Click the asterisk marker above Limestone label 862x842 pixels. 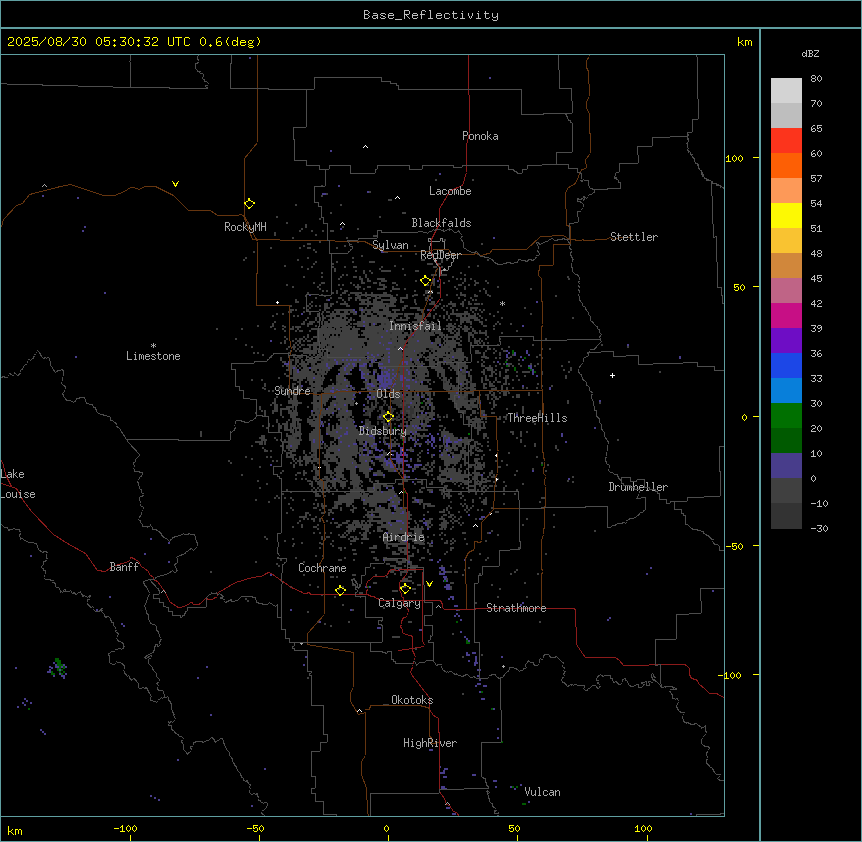click(153, 346)
